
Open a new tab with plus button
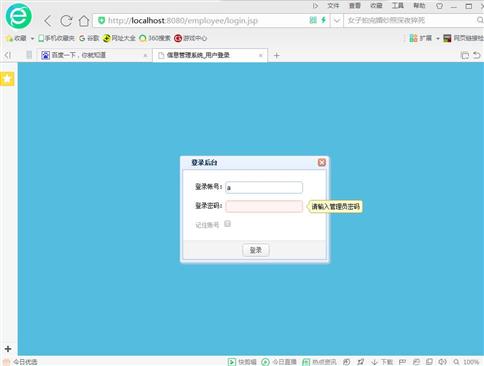(x=276, y=55)
